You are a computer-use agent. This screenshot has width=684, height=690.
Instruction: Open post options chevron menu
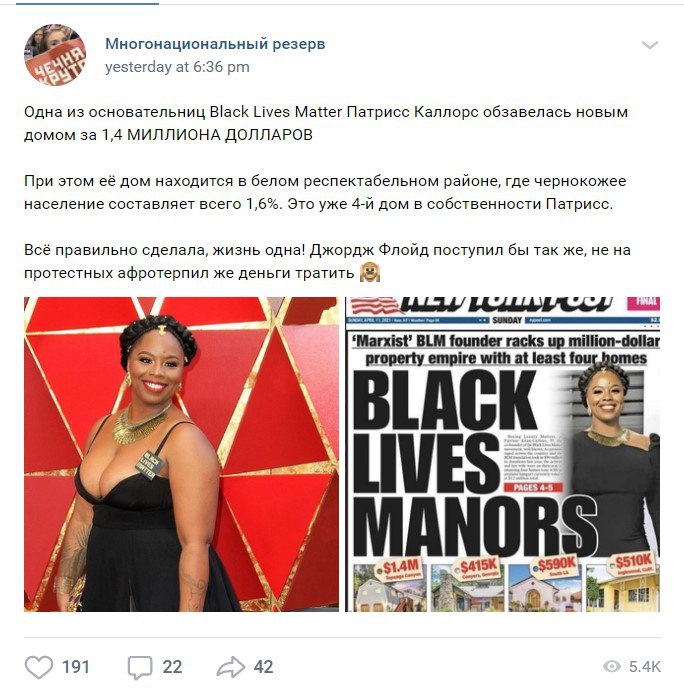pyautogui.click(x=650, y=45)
